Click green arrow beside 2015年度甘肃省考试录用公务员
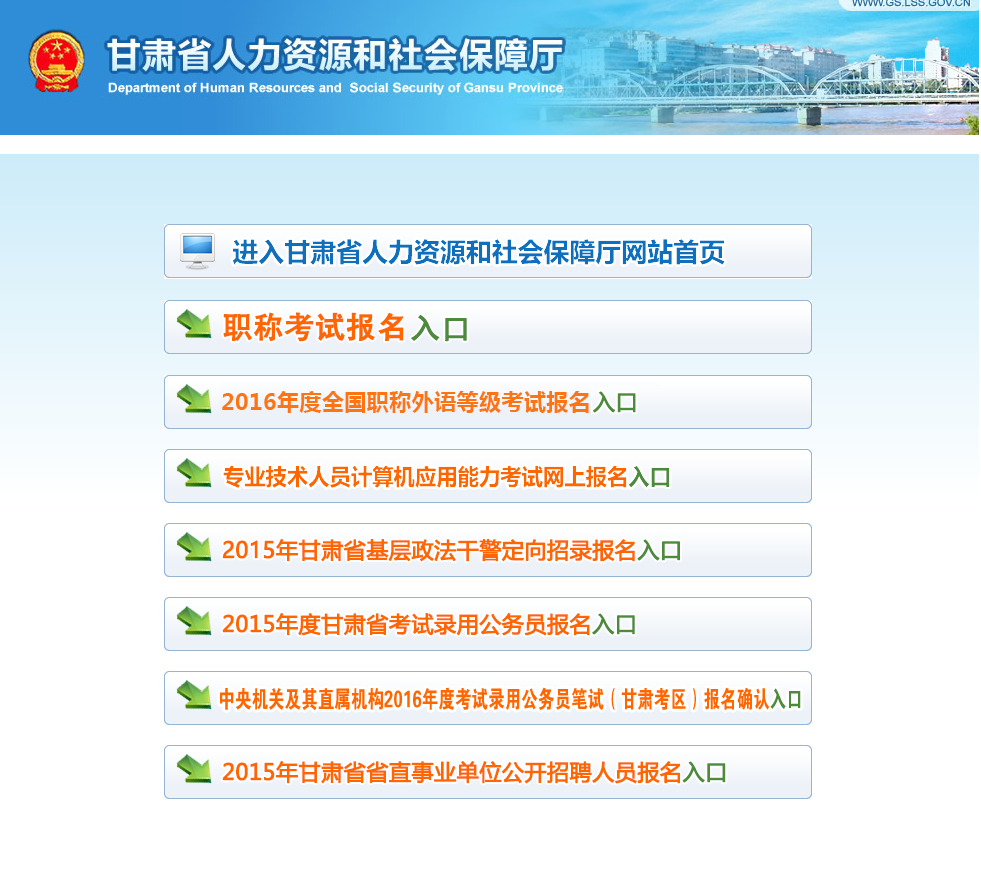The width and height of the screenshot is (981, 889). (x=194, y=622)
